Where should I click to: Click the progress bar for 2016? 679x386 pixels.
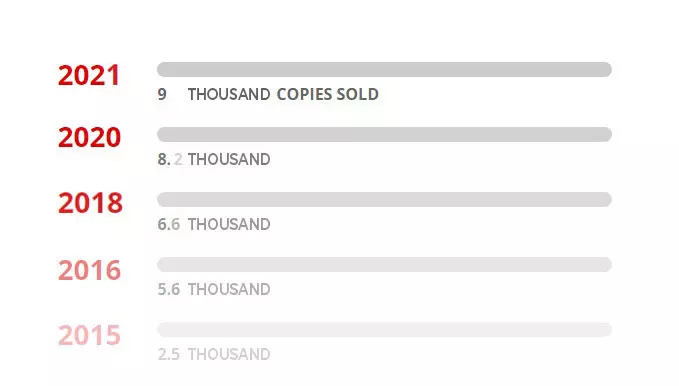(384, 264)
